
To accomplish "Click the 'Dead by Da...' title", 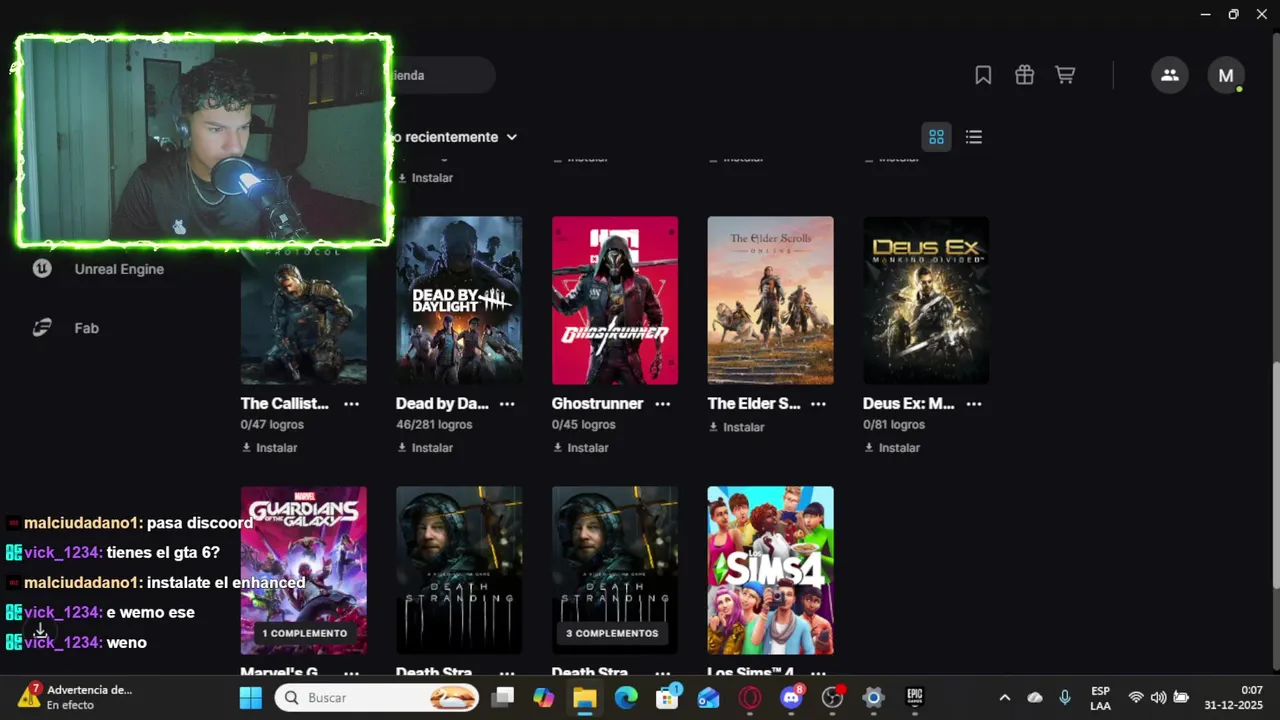I will click(442, 404).
